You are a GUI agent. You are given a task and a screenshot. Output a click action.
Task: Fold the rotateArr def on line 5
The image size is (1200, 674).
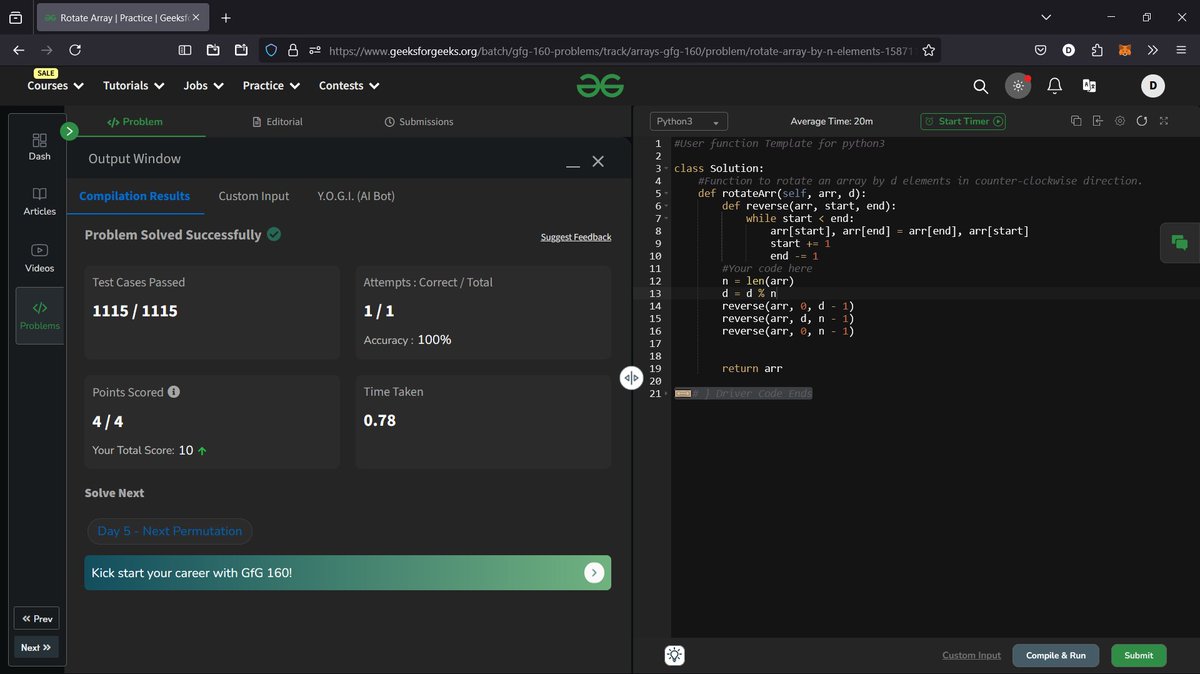tap(668, 194)
